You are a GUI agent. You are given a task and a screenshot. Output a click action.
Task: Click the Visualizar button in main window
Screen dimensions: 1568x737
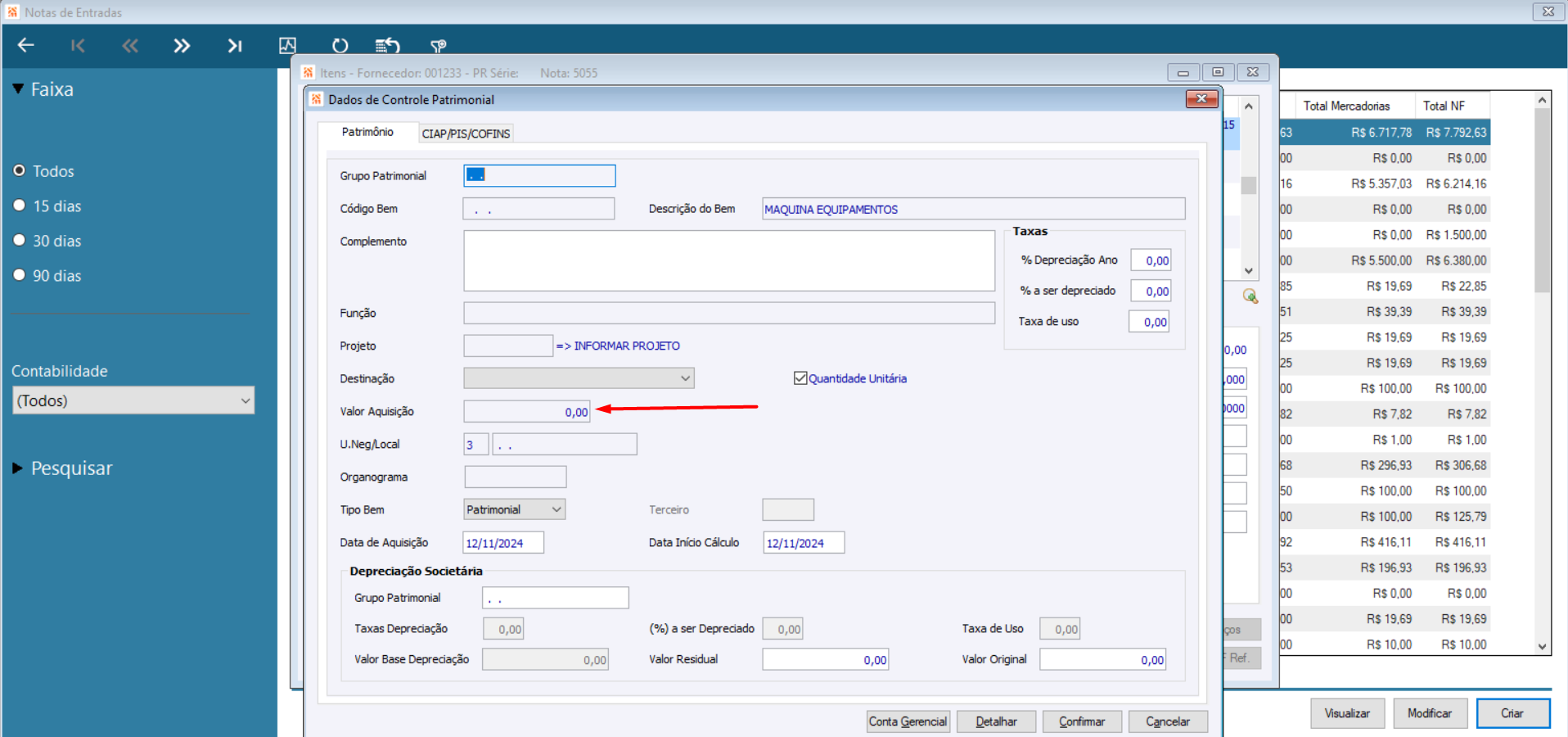tap(1347, 713)
